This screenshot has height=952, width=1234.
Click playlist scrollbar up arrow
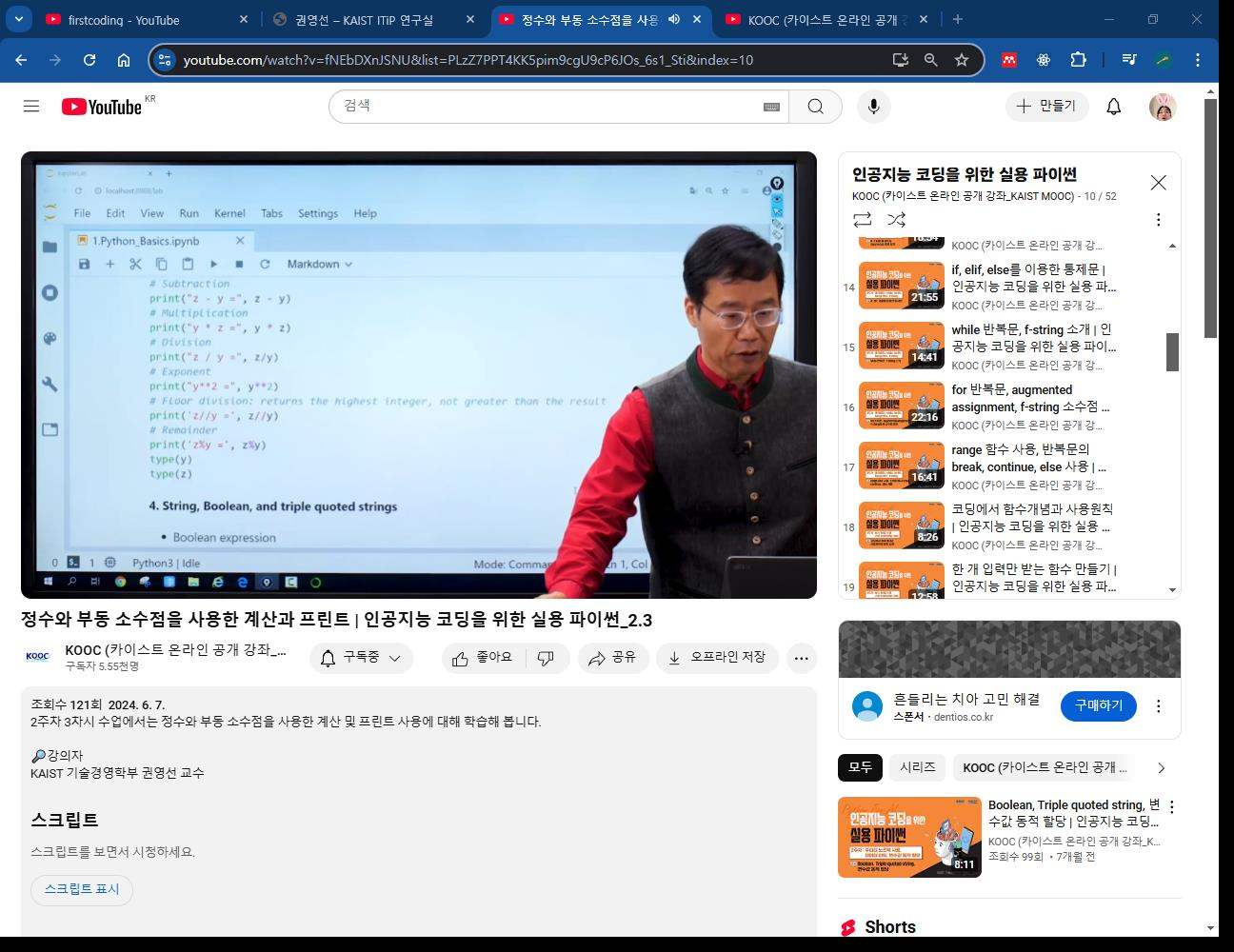coord(1172,246)
